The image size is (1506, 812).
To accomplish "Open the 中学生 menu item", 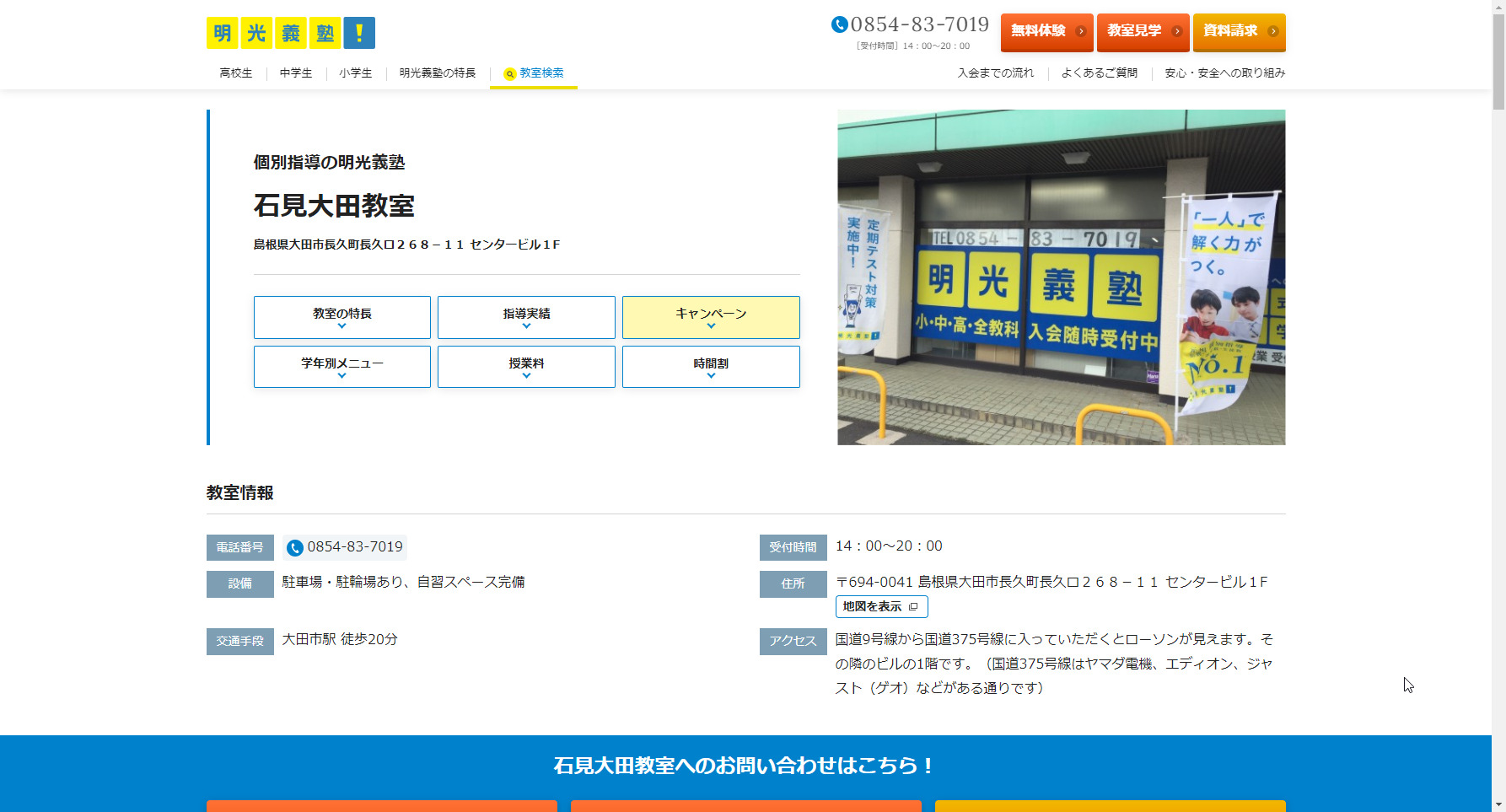I will (296, 73).
